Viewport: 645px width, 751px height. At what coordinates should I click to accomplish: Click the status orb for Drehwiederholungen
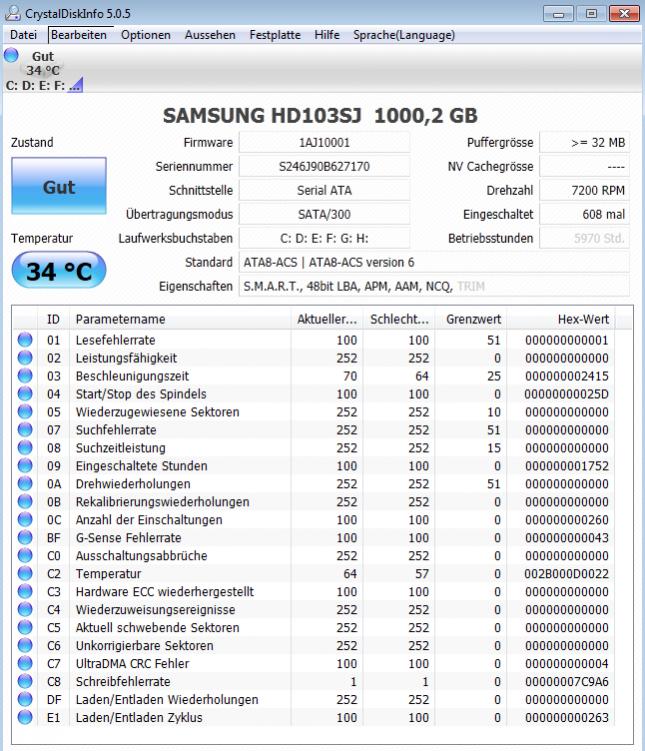[x=25, y=483]
